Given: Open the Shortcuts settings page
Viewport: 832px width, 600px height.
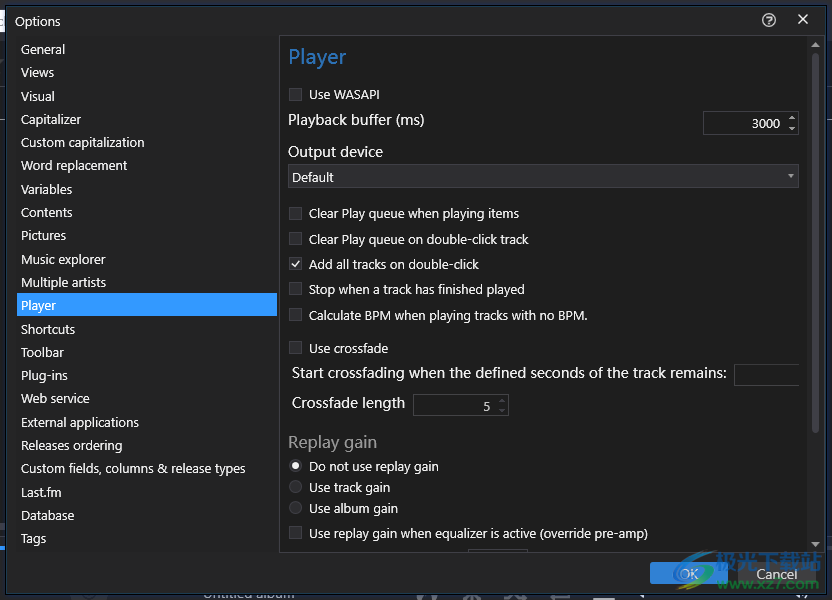Looking at the screenshot, I should 48,329.
